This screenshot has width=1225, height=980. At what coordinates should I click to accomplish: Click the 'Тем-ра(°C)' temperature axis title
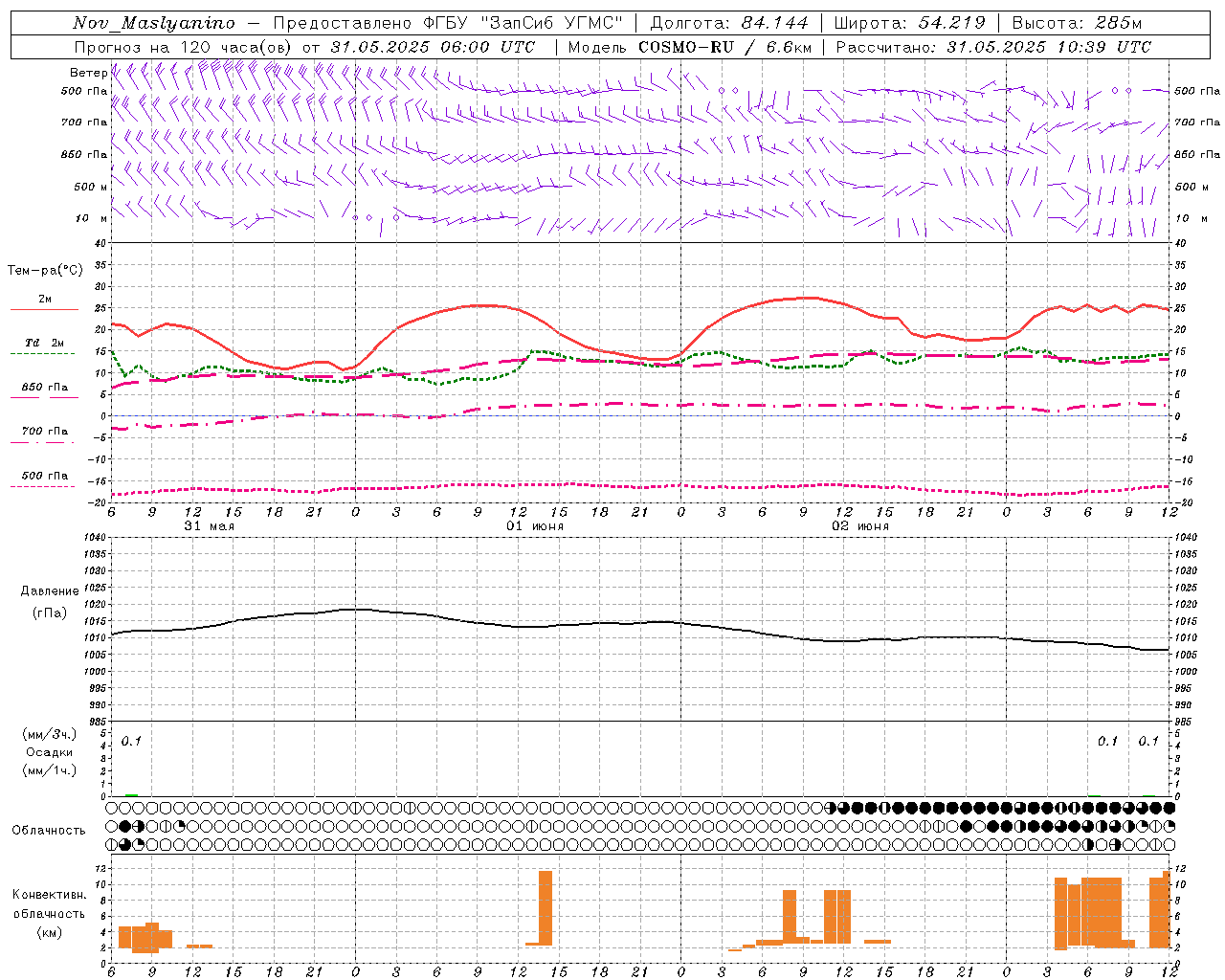(x=45, y=271)
